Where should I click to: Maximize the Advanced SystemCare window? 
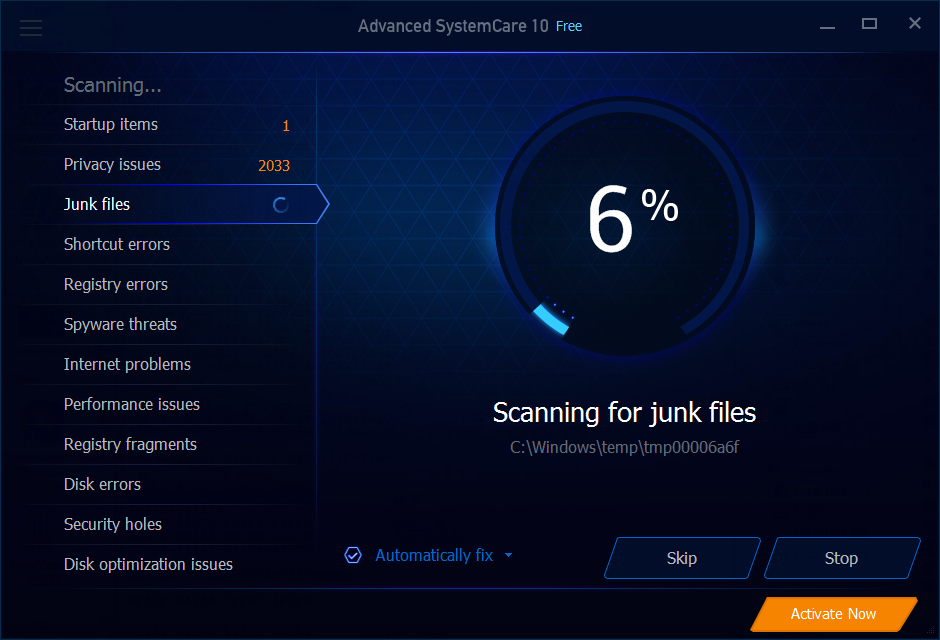point(869,24)
